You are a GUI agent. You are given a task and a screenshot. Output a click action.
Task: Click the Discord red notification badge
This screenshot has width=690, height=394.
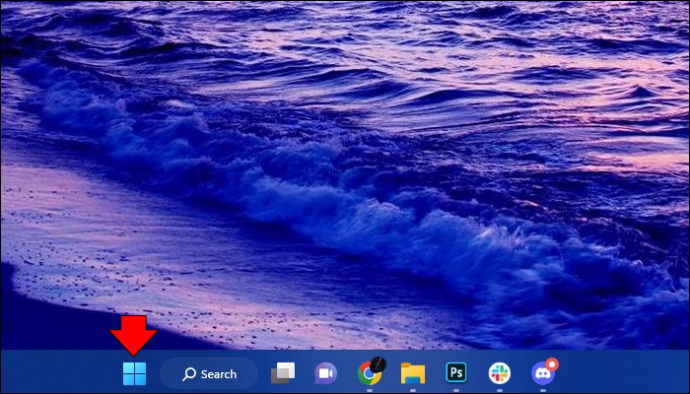click(x=551, y=365)
